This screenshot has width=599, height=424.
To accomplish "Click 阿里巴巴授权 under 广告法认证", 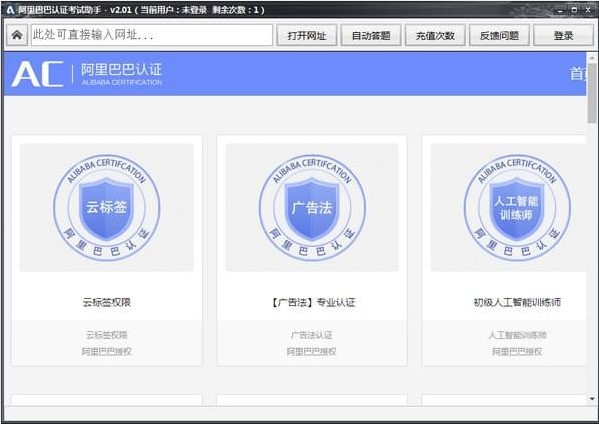I will (x=312, y=351).
